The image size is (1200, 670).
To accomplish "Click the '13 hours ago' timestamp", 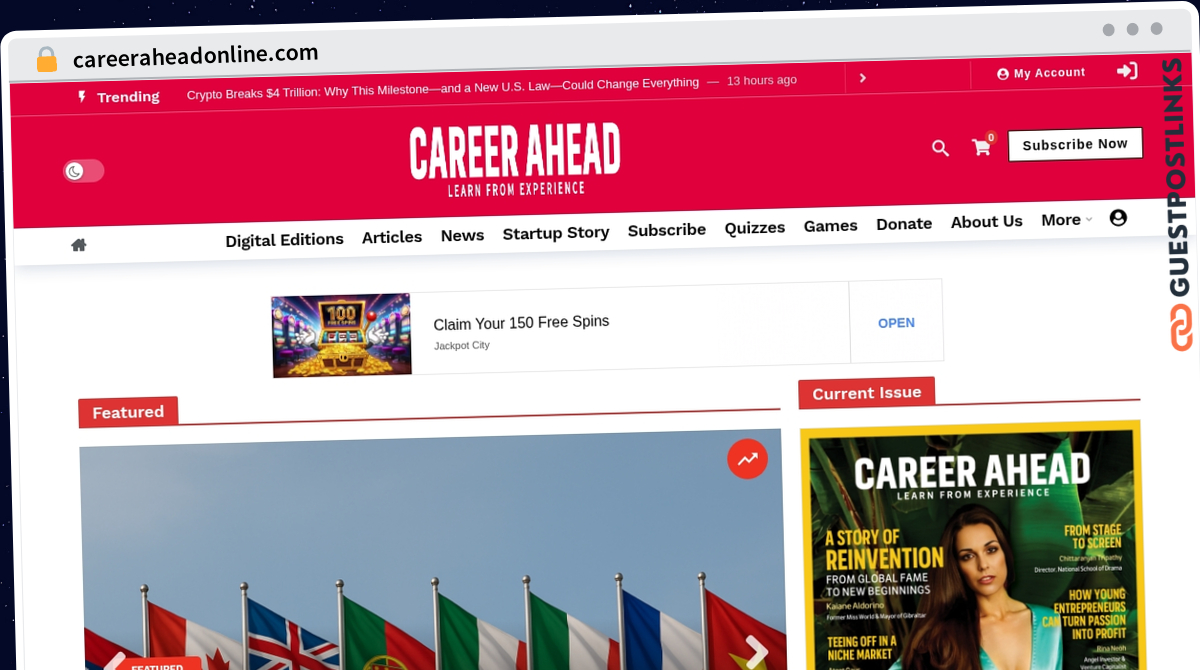I will (761, 80).
